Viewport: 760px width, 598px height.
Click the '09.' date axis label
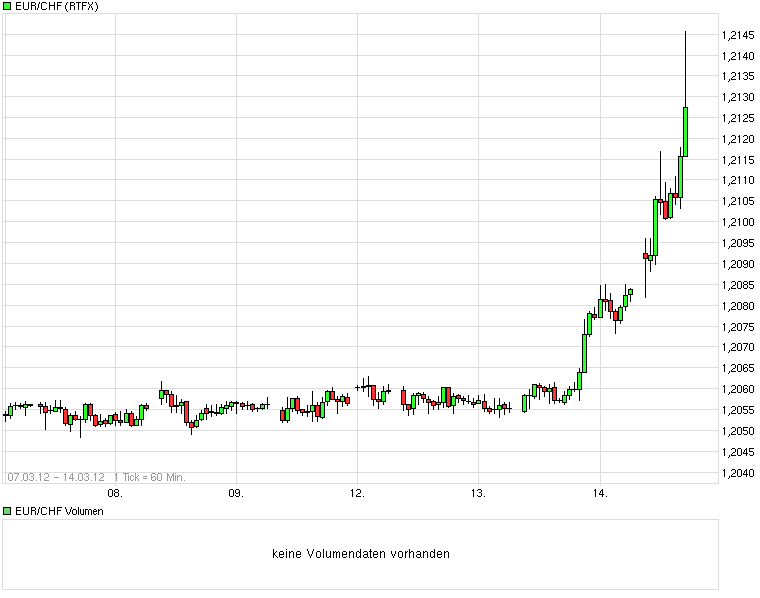(236, 493)
